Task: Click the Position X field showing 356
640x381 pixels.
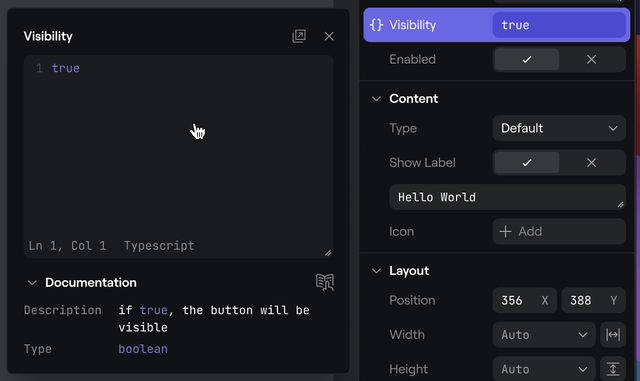Action: pyautogui.click(x=524, y=301)
